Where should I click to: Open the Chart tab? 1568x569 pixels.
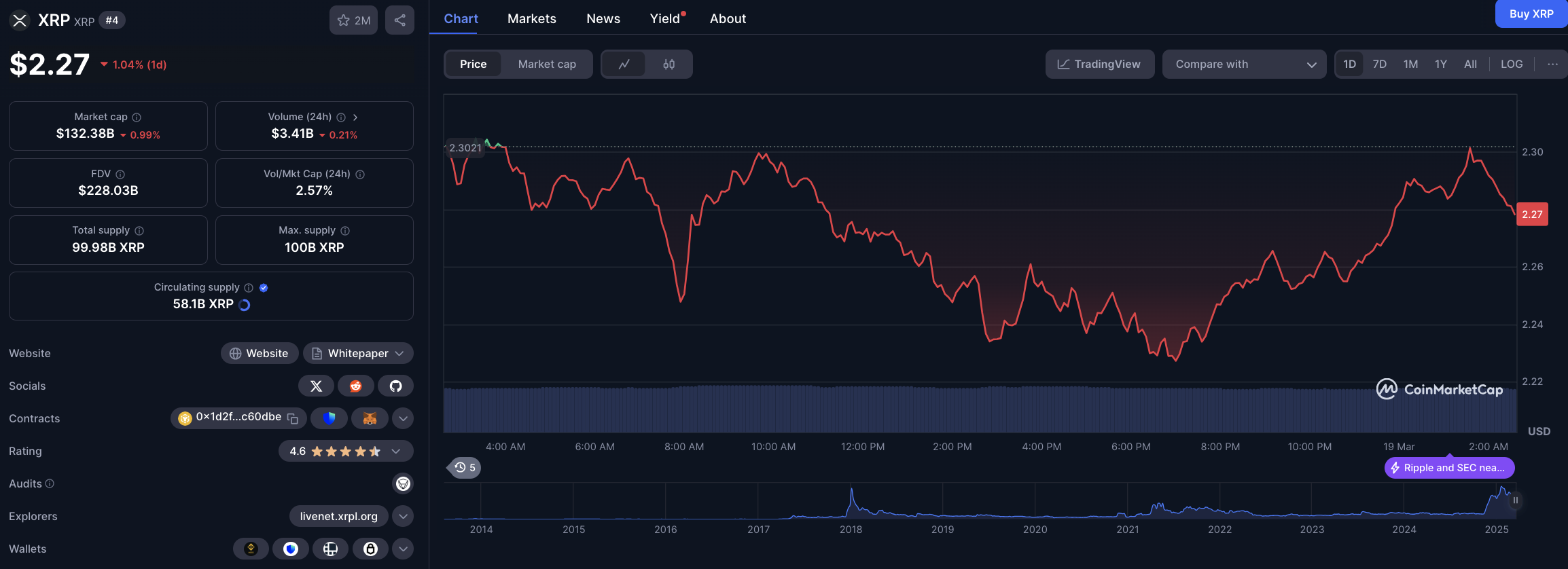(x=461, y=19)
